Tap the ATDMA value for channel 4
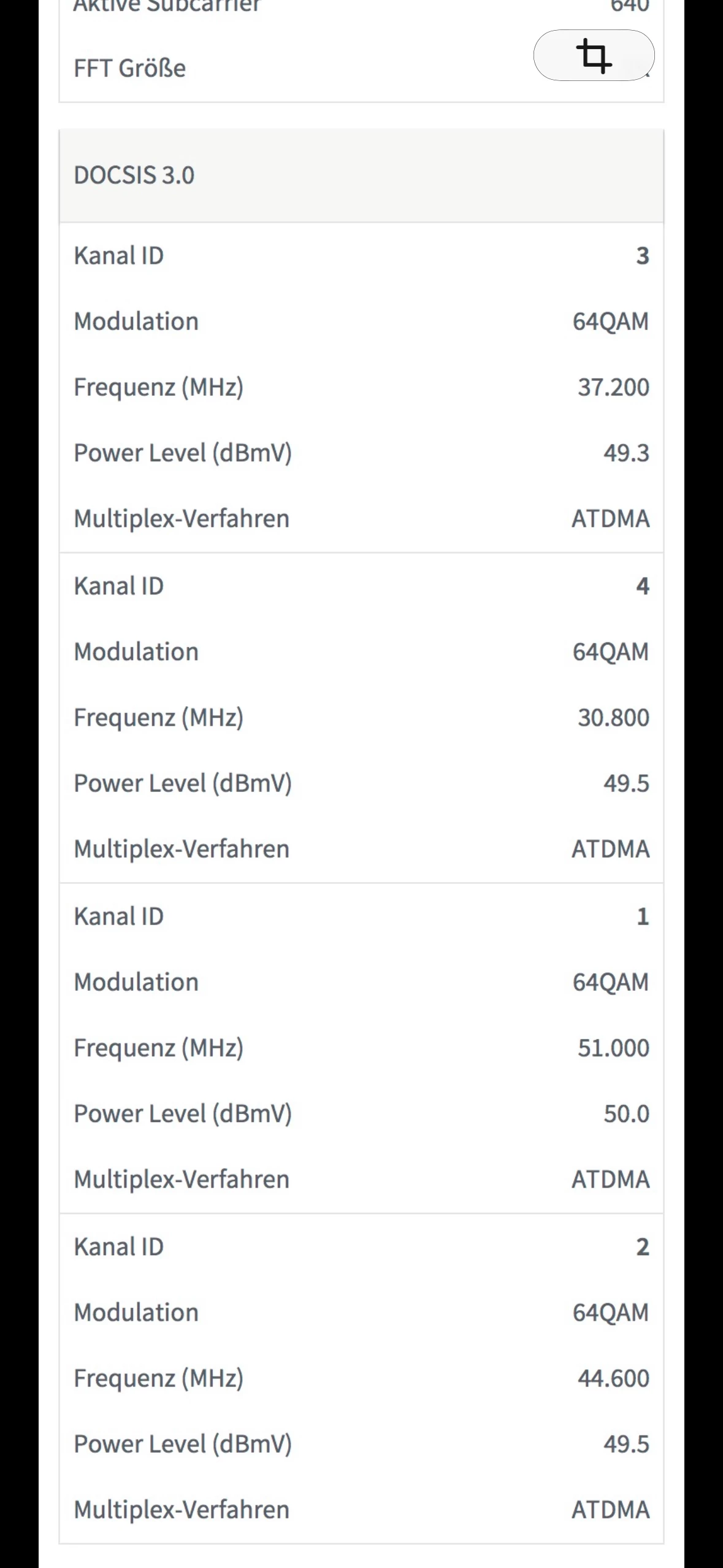This screenshot has height=1568, width=723. [x=610, y=849]
